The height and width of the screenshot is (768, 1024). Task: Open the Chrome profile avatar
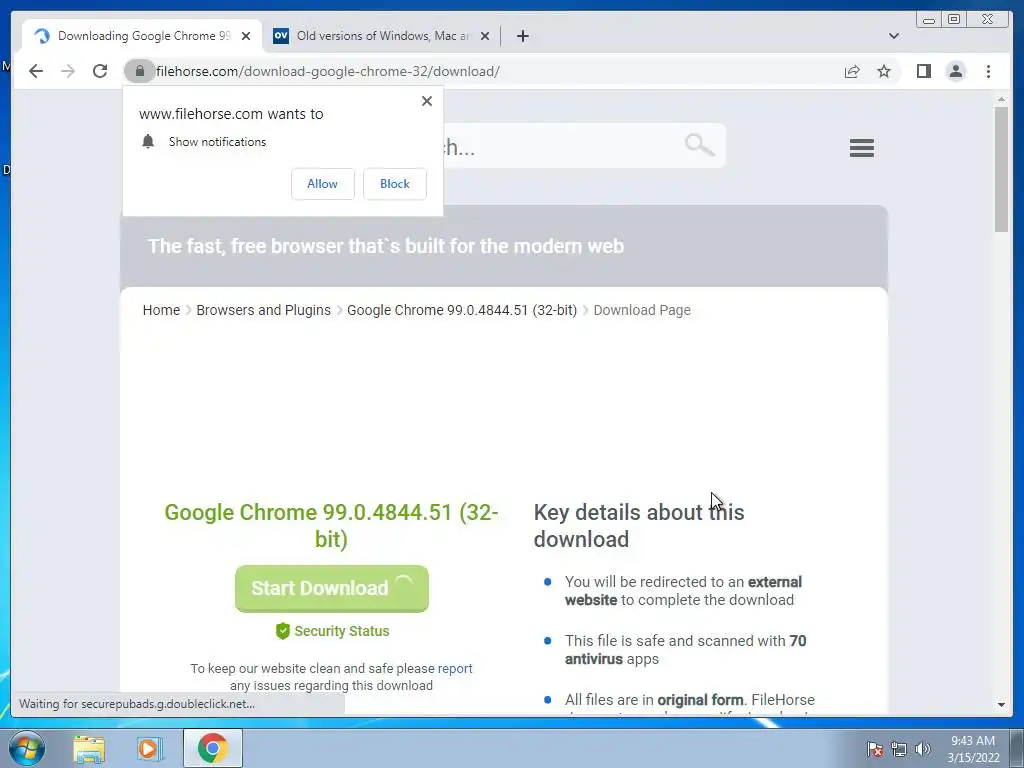(x=955, y=71)
